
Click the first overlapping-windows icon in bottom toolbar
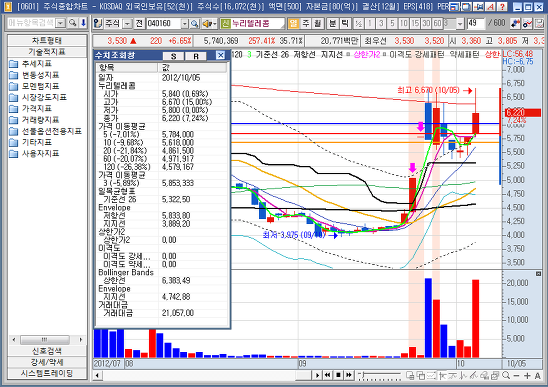pos(410,375)
